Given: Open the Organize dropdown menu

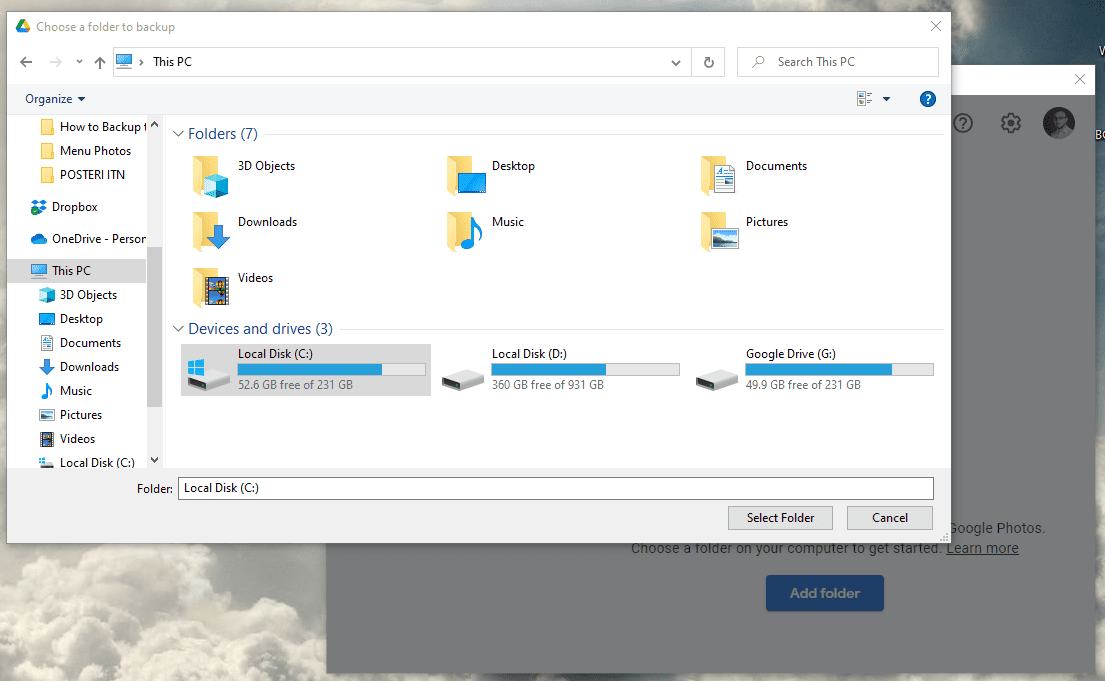Looking at the screenshot, I should (x=55, y=99).
